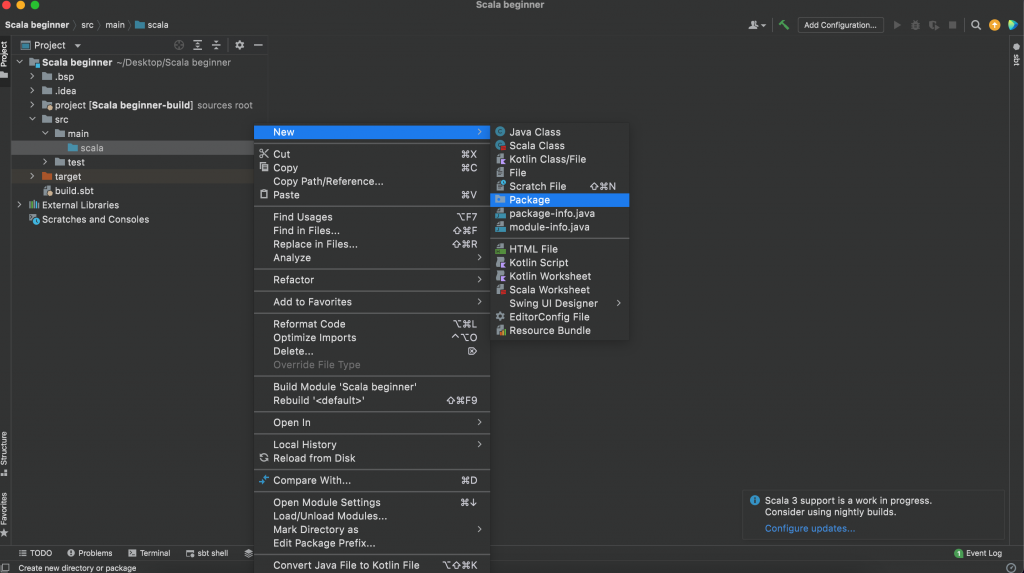Click Add Configuration... button
1024x573 pixels.
[x=840, y=25]
